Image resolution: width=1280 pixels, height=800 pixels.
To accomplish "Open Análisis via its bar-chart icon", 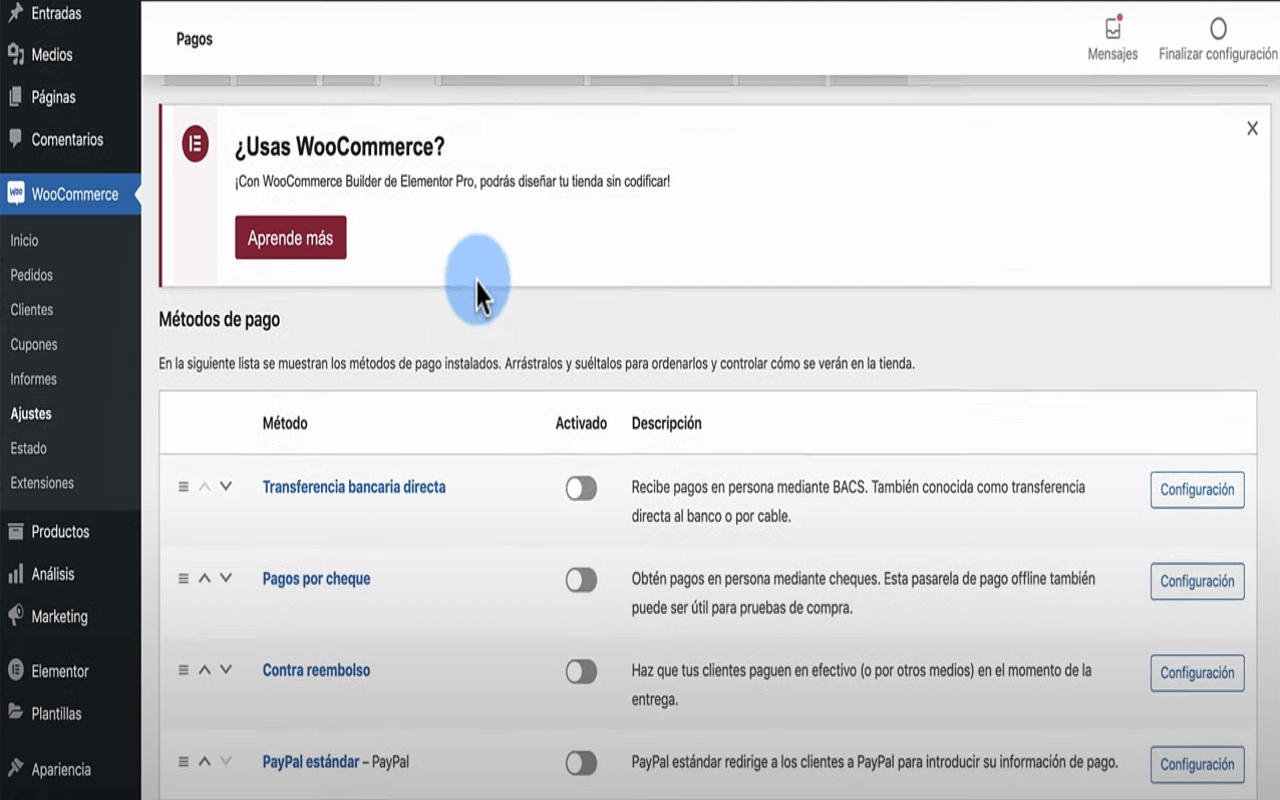I will [x=17, y=573].
